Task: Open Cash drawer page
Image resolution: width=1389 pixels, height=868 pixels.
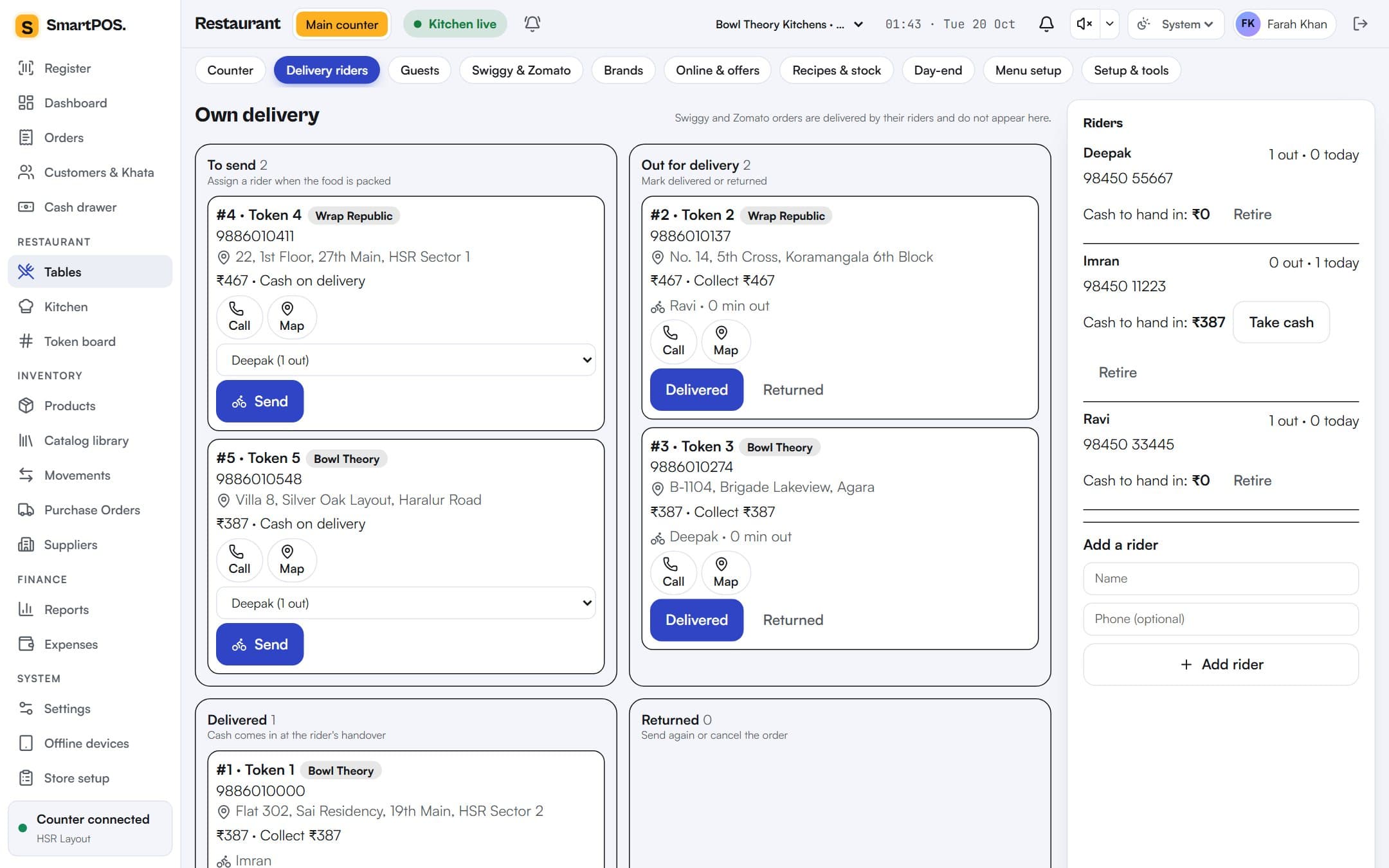Action: coord(90,207)
